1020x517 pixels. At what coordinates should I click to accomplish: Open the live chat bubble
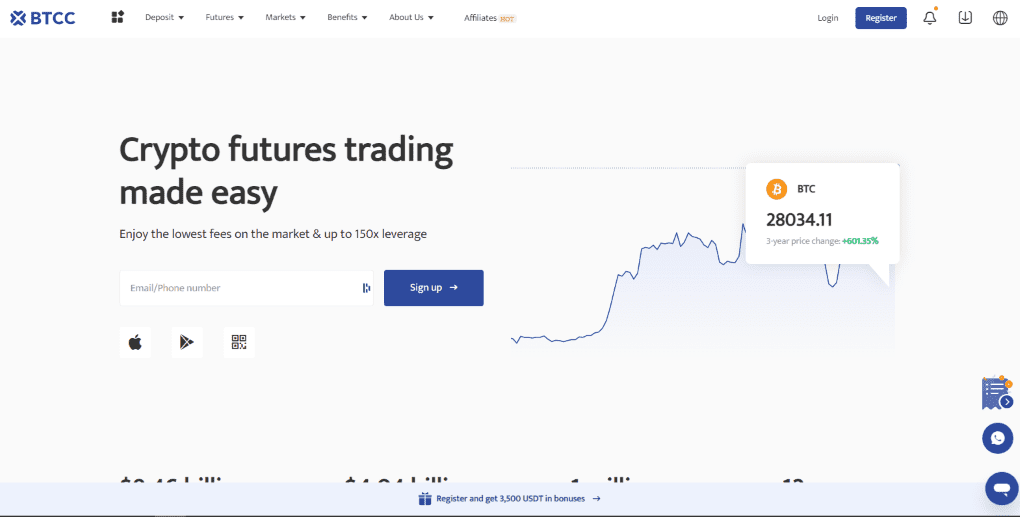[x=1000, y=488]
